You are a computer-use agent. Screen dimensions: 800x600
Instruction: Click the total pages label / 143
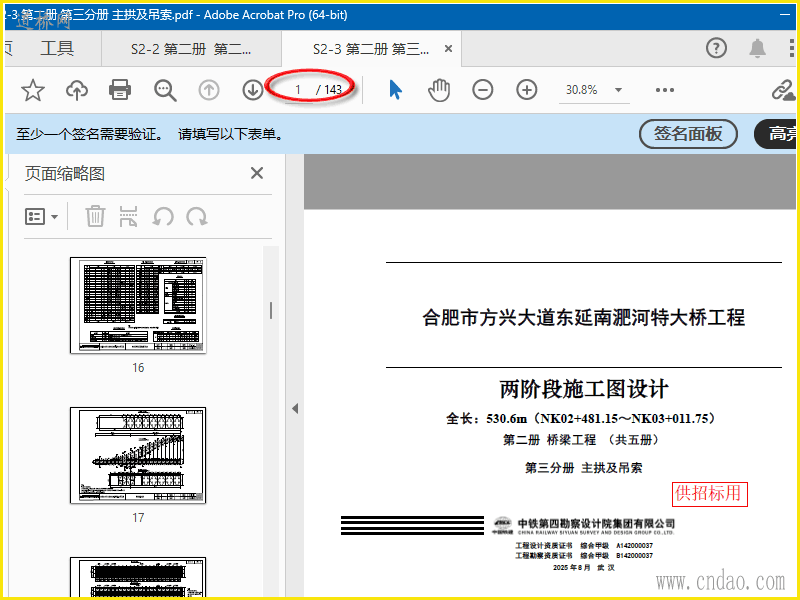click(329, 90)
